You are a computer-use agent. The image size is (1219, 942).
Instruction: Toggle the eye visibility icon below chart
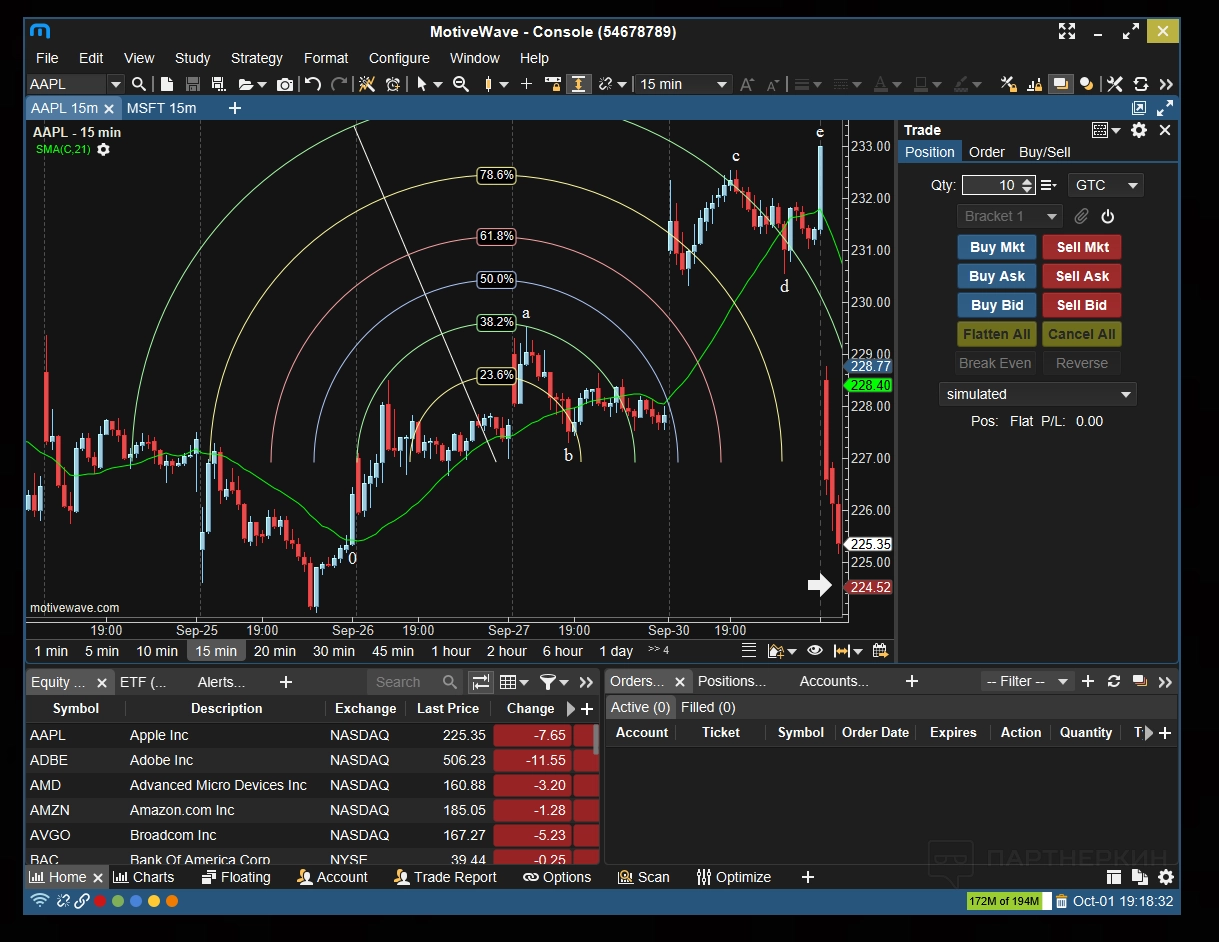click(x=815, y=651)
